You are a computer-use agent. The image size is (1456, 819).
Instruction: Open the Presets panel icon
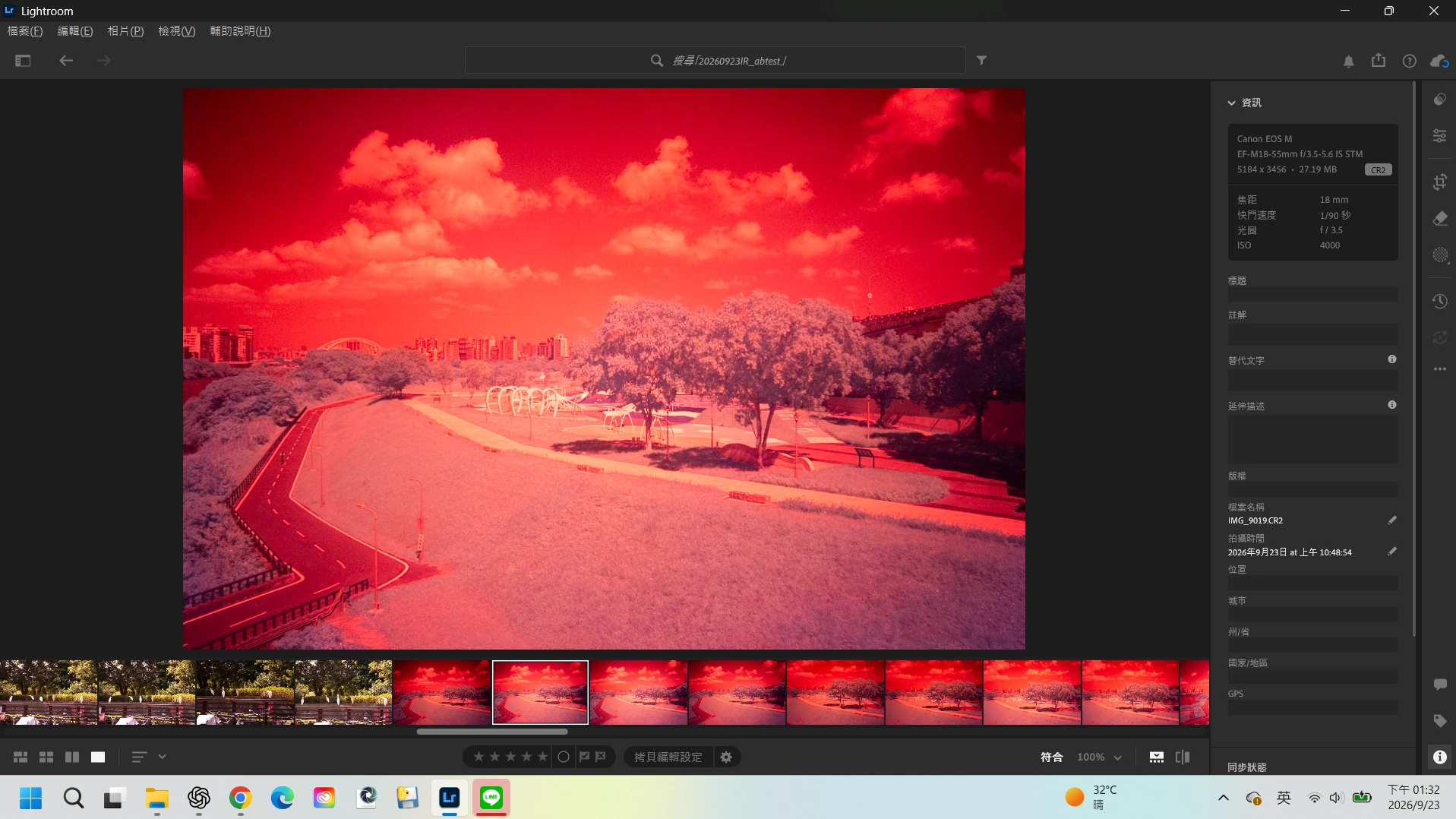pyautogui.click(x=1440, y=100)
